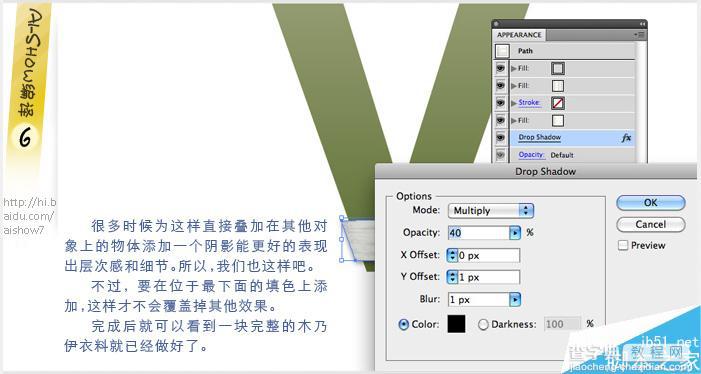The width and height of the screenshot is (701, 374).
Task: Expand the Fill row directly below Path
Action: click(x=514, y=69)
